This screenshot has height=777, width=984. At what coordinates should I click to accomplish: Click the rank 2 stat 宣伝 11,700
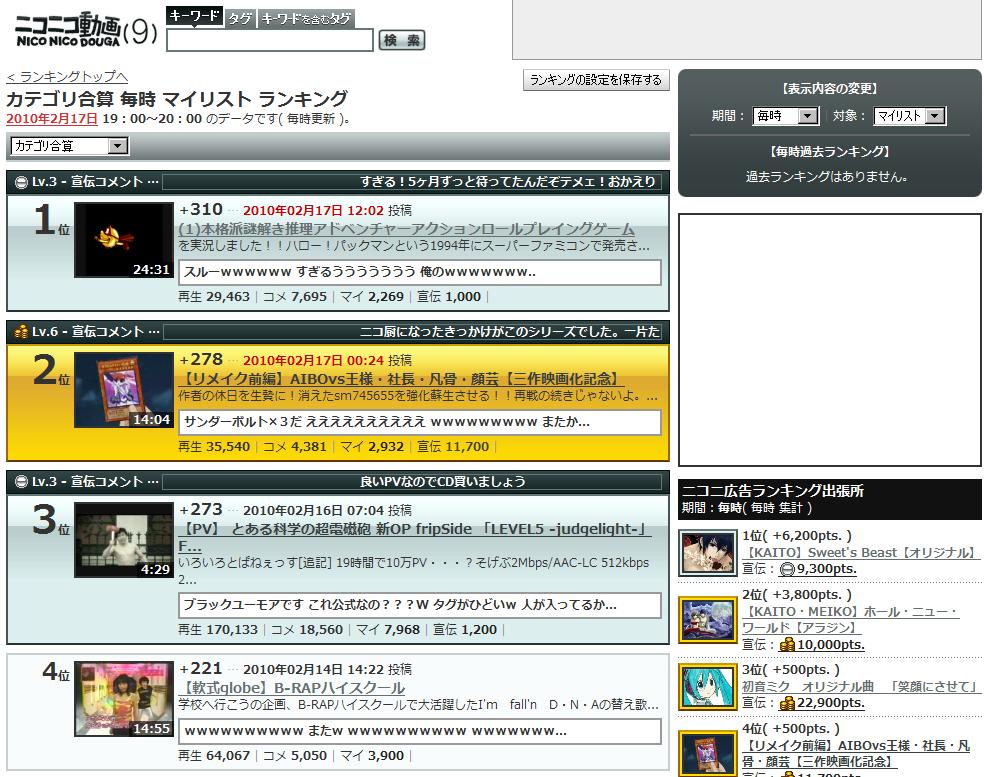pyautogui.click(x=452, y=447)
